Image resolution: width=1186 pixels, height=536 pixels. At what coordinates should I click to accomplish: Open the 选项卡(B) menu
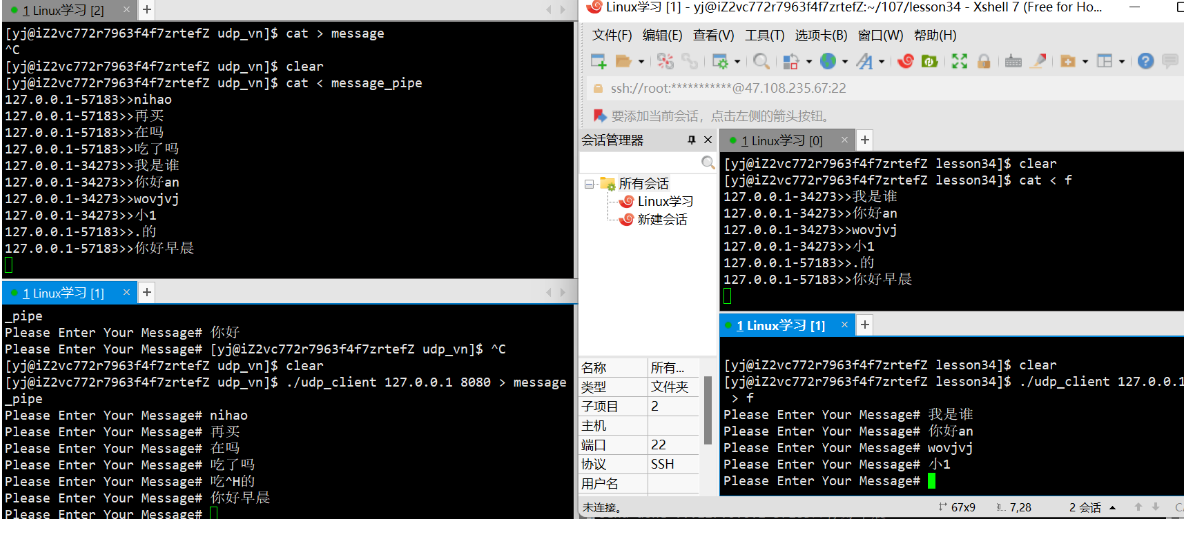click(821, 36)
